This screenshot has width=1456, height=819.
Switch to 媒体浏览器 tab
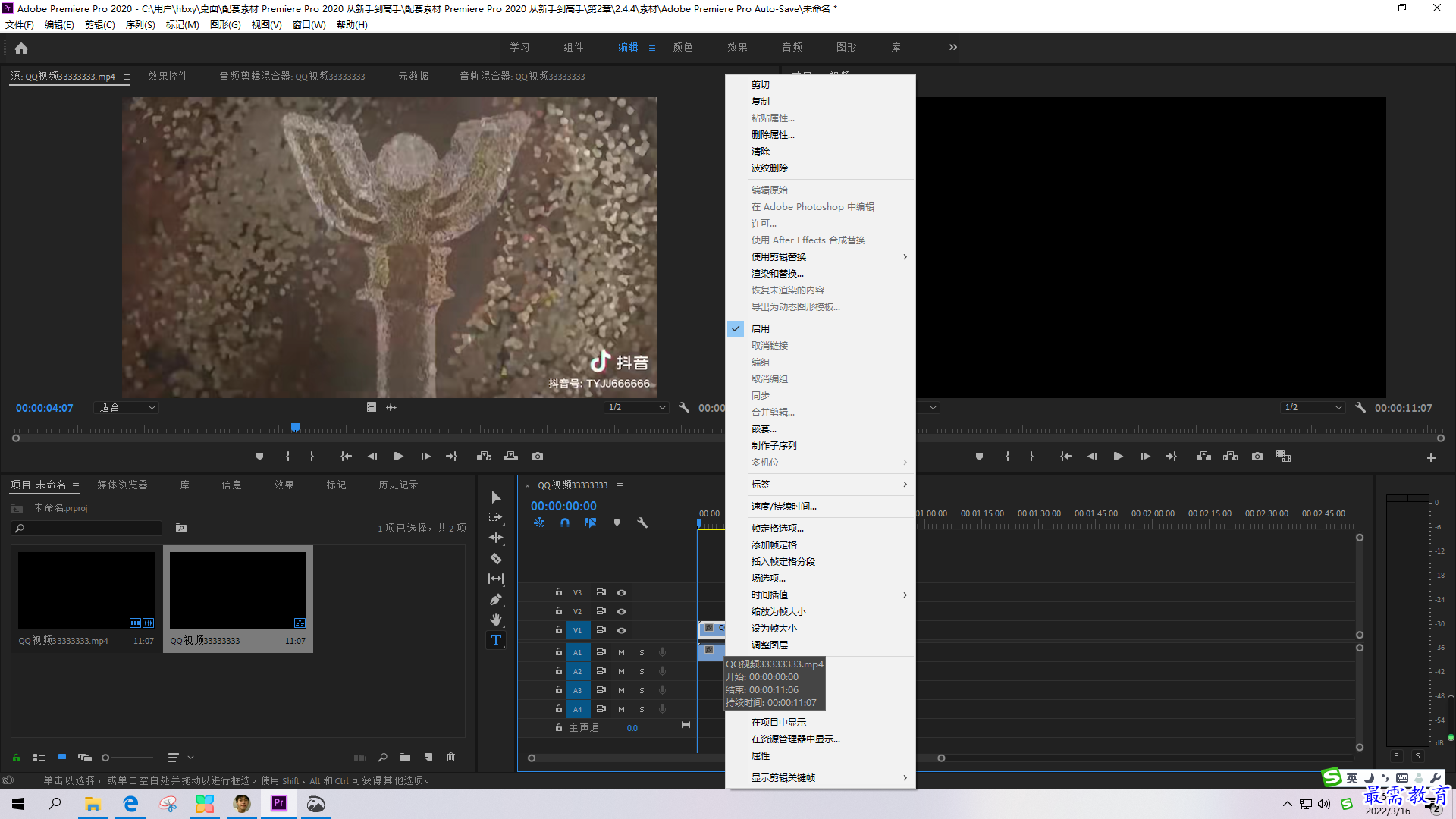(122, 485)
